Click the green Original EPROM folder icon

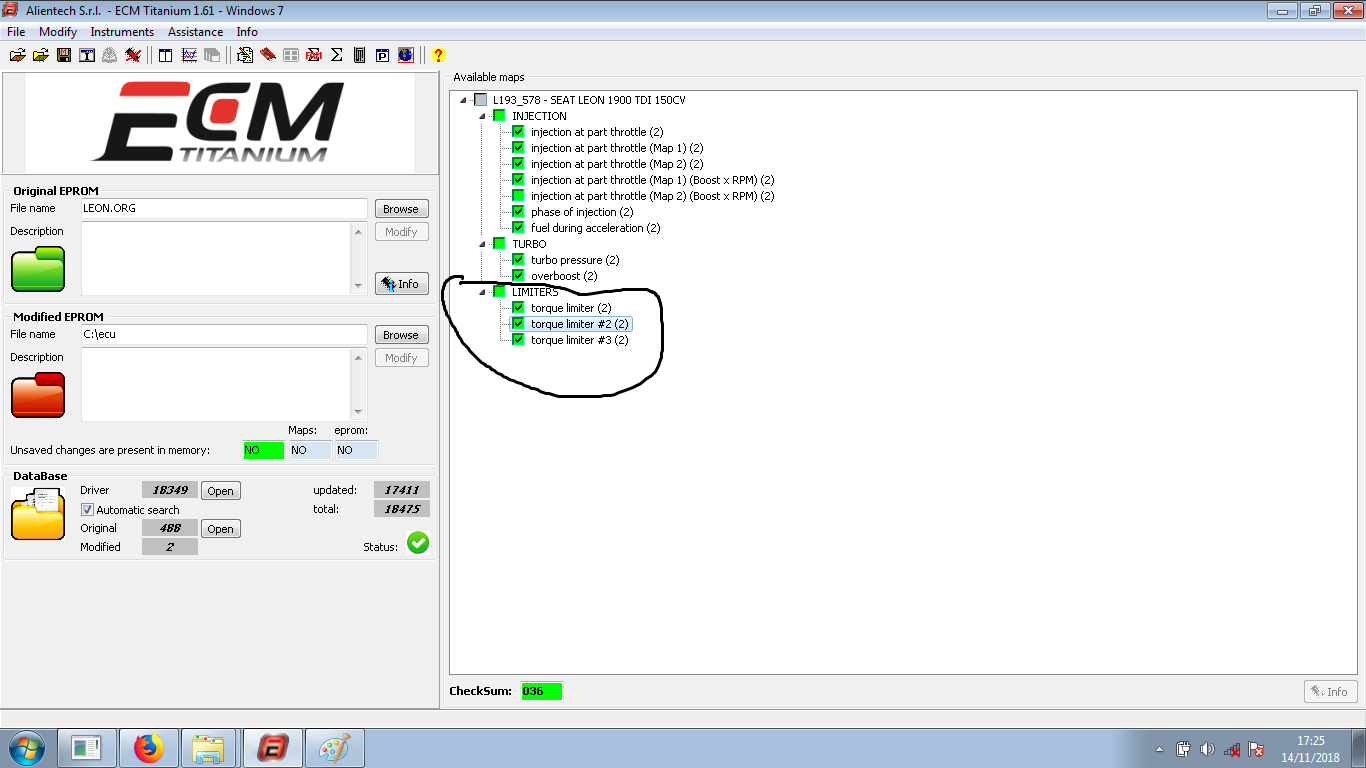pyautogui.click(x=38, y=269)
